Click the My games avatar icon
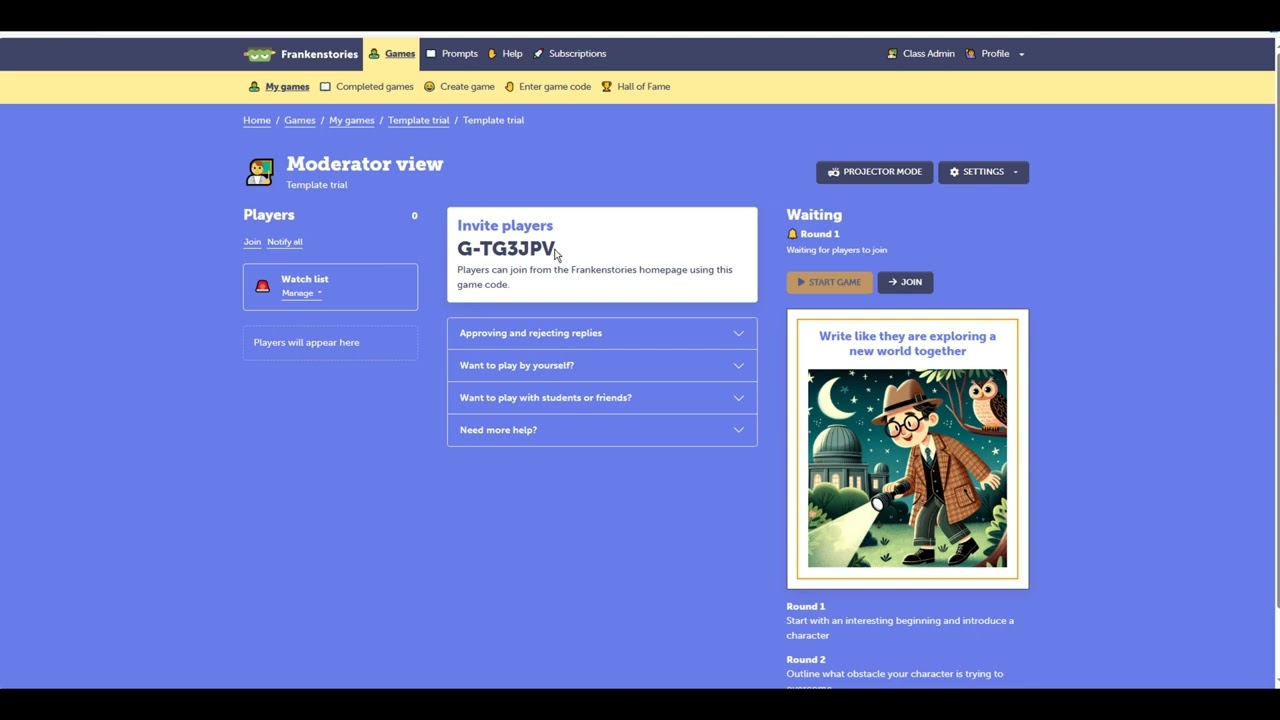 tap(254, 87)
